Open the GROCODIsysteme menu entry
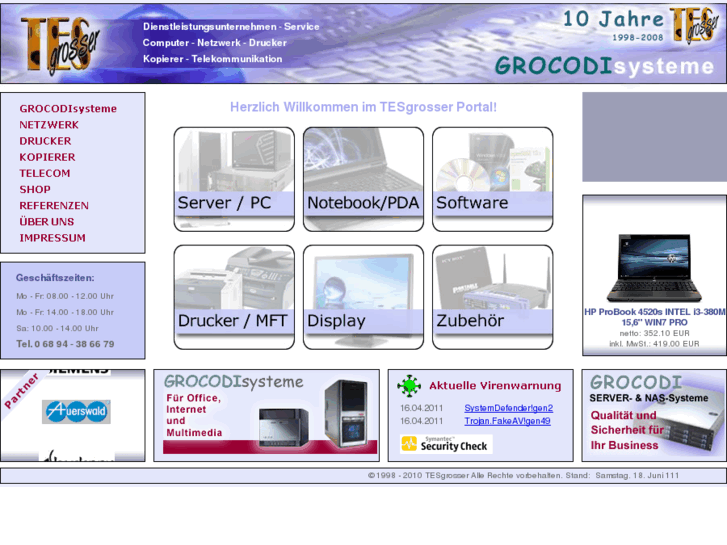This screenshot has width=727, height=545. click(x=68, y=109)
